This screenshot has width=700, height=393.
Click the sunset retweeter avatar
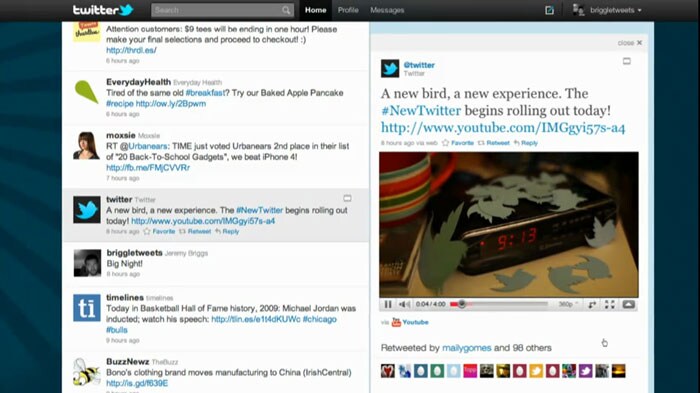[x=618, y=371]
